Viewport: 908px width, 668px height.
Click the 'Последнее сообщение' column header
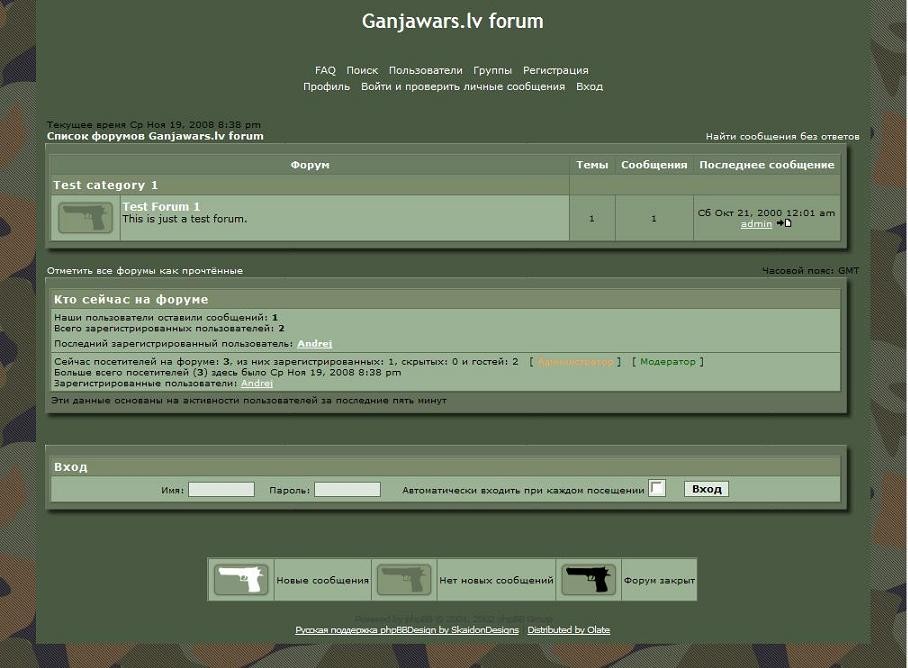(767, 165)
